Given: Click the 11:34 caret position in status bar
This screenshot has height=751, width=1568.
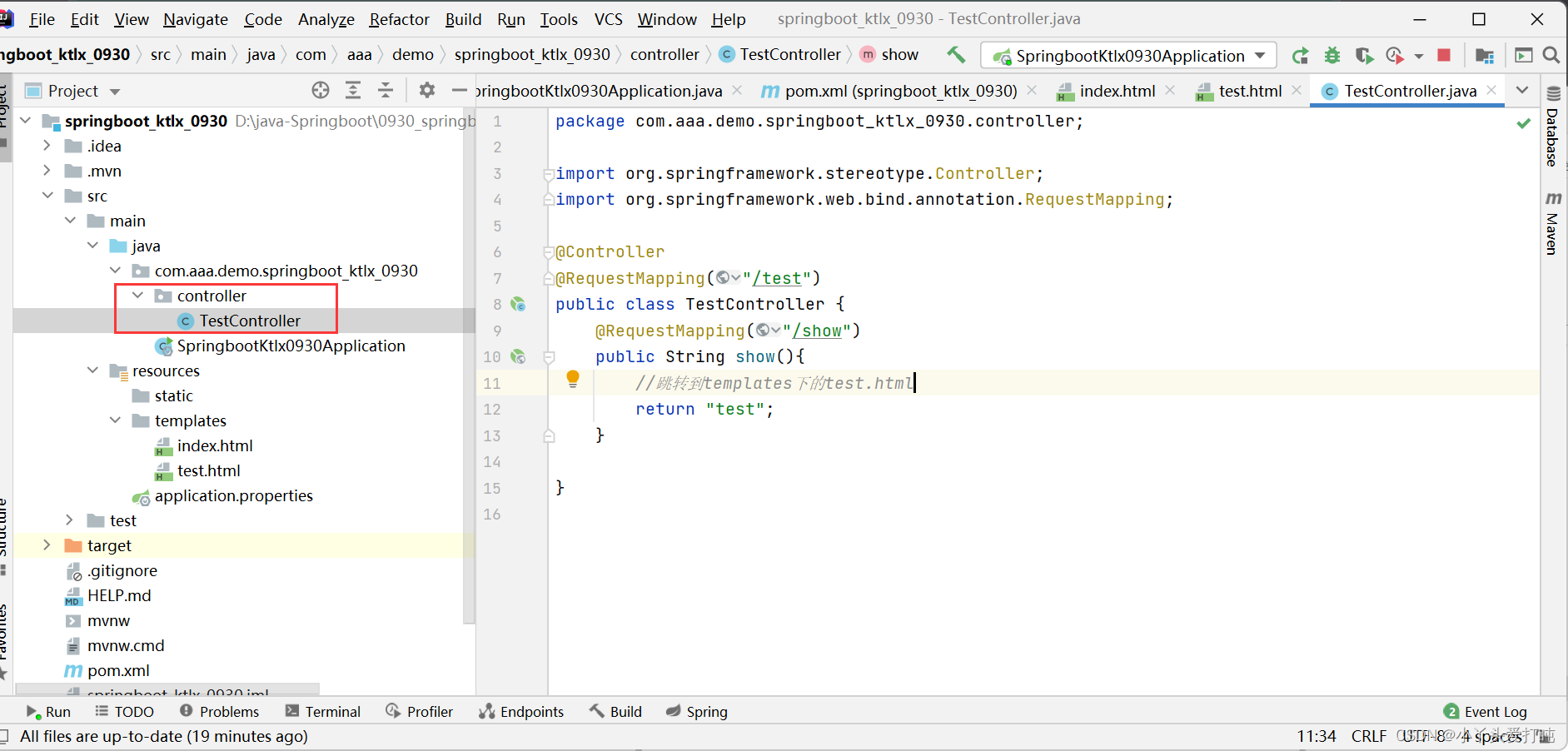Looking at the screenshot, I should tap(1316, 736).
